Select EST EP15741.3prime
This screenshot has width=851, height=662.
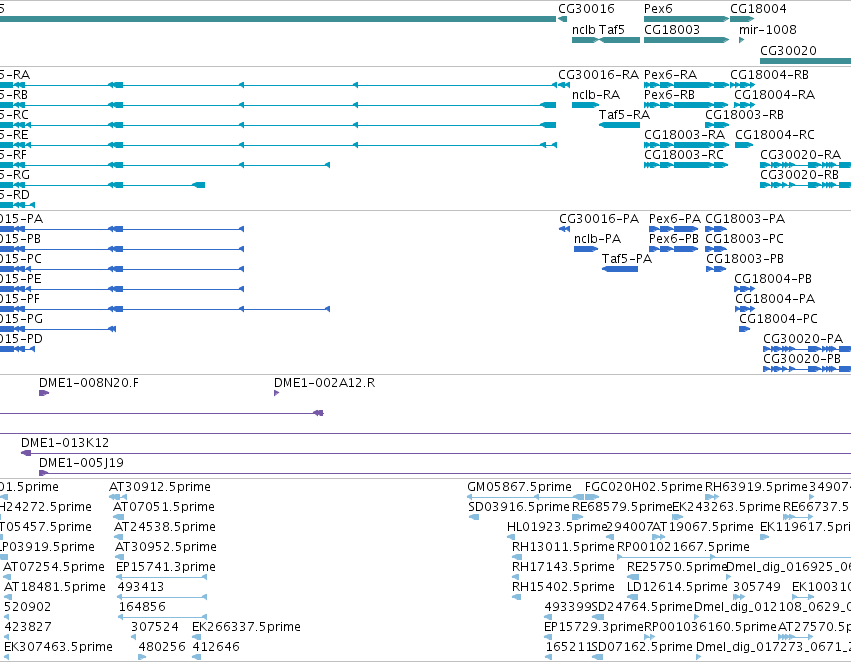pos(166,567)
